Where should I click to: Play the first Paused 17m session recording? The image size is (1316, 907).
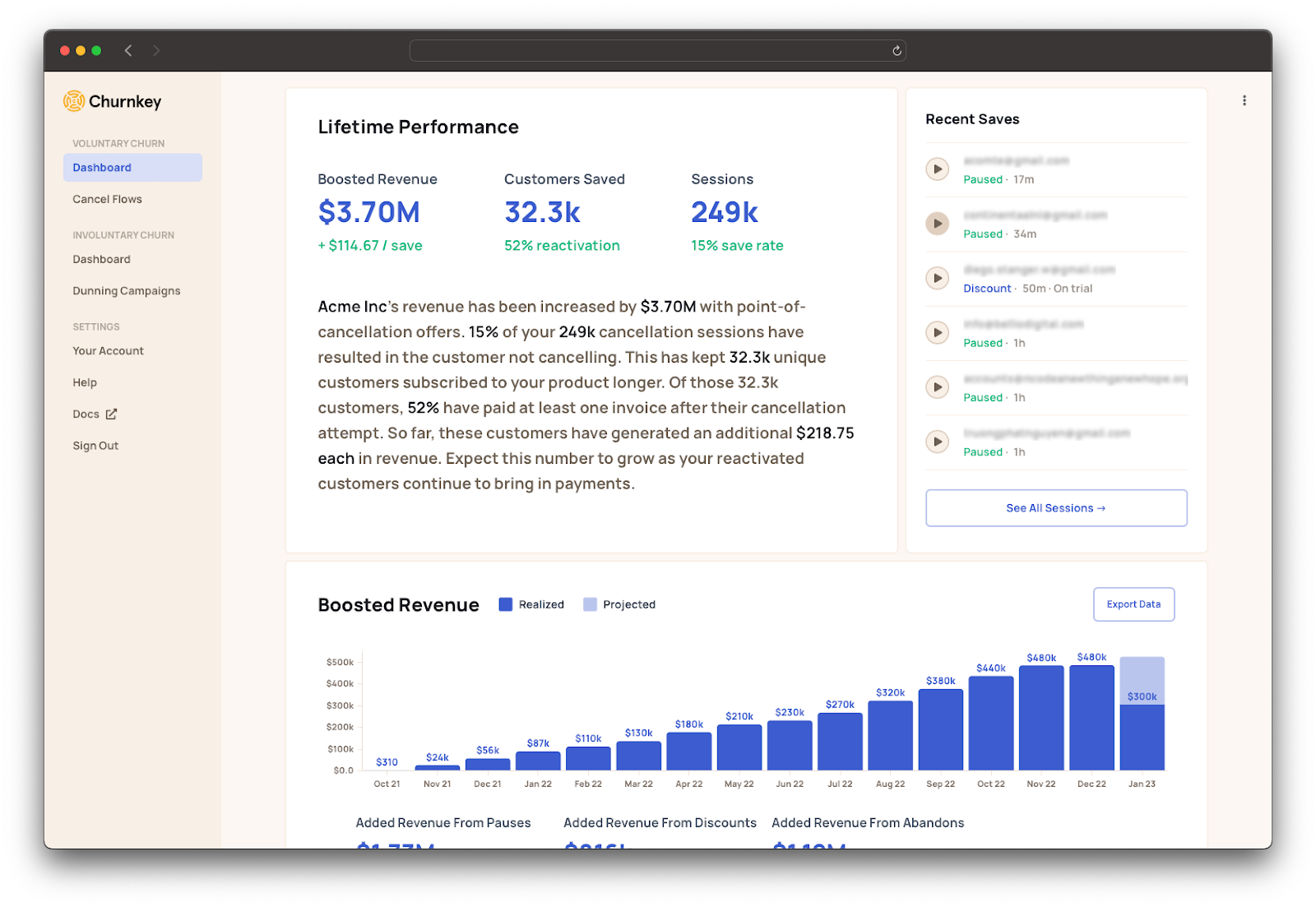click(x=937, y=169)
